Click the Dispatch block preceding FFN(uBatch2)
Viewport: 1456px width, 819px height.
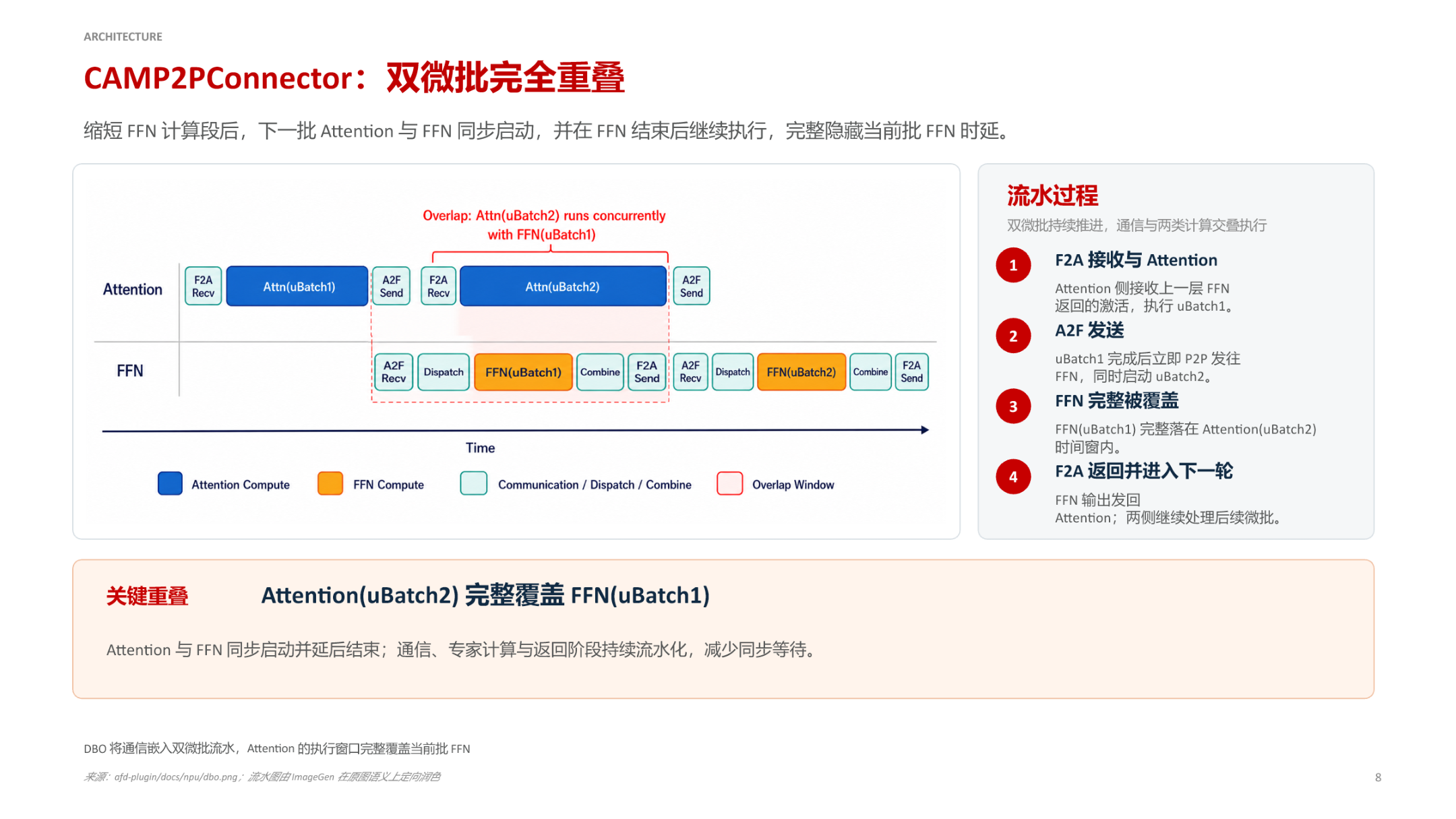coord(733,372)
